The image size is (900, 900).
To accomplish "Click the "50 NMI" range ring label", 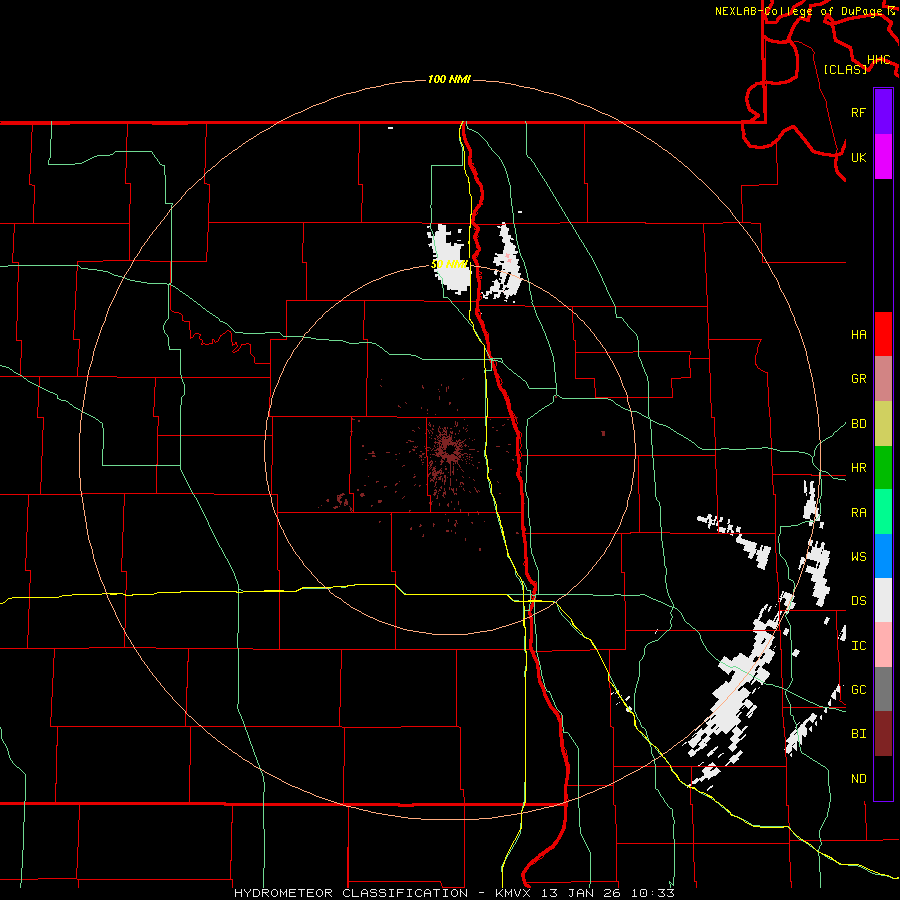I will coord(449,264).
